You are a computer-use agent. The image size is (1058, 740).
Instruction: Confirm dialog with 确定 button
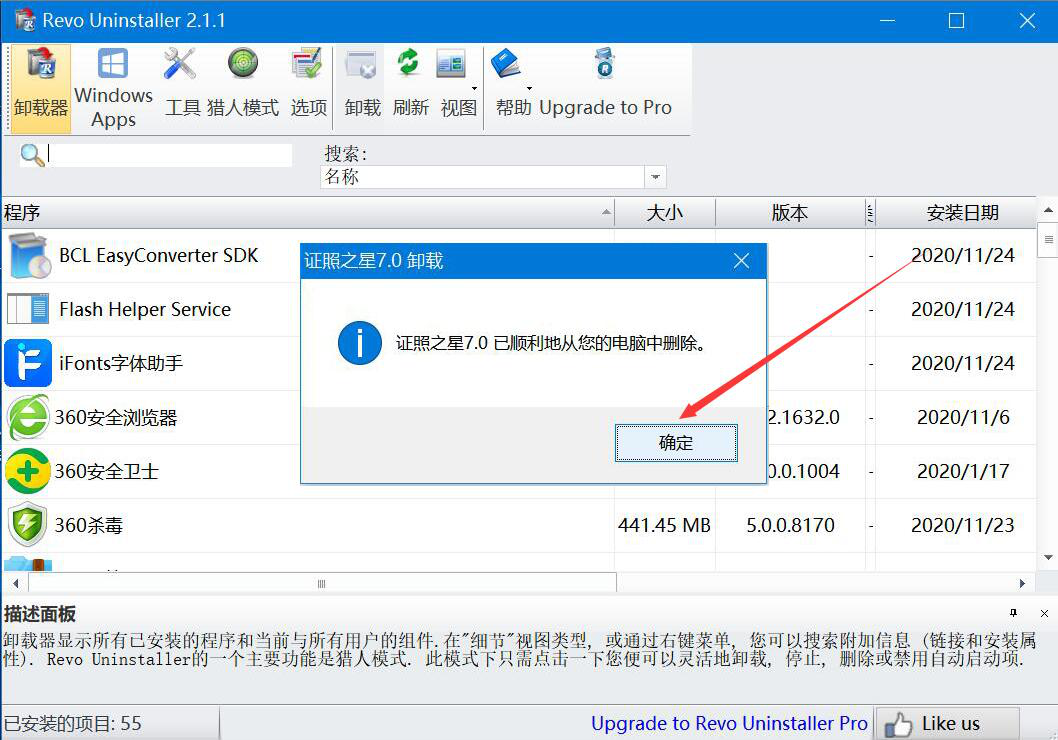[x=676, y=443]
